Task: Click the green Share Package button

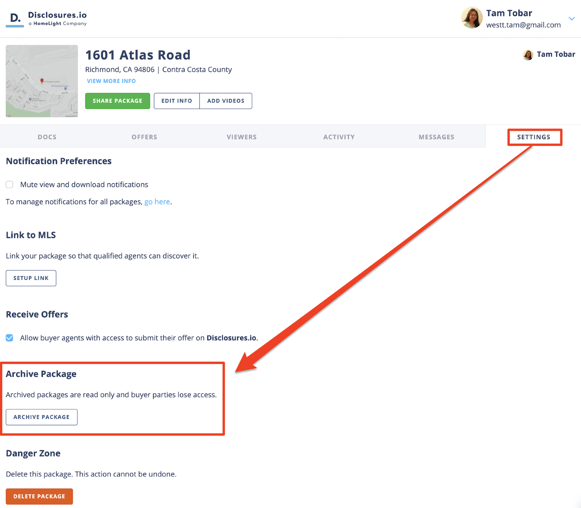Action: [117, 101]
